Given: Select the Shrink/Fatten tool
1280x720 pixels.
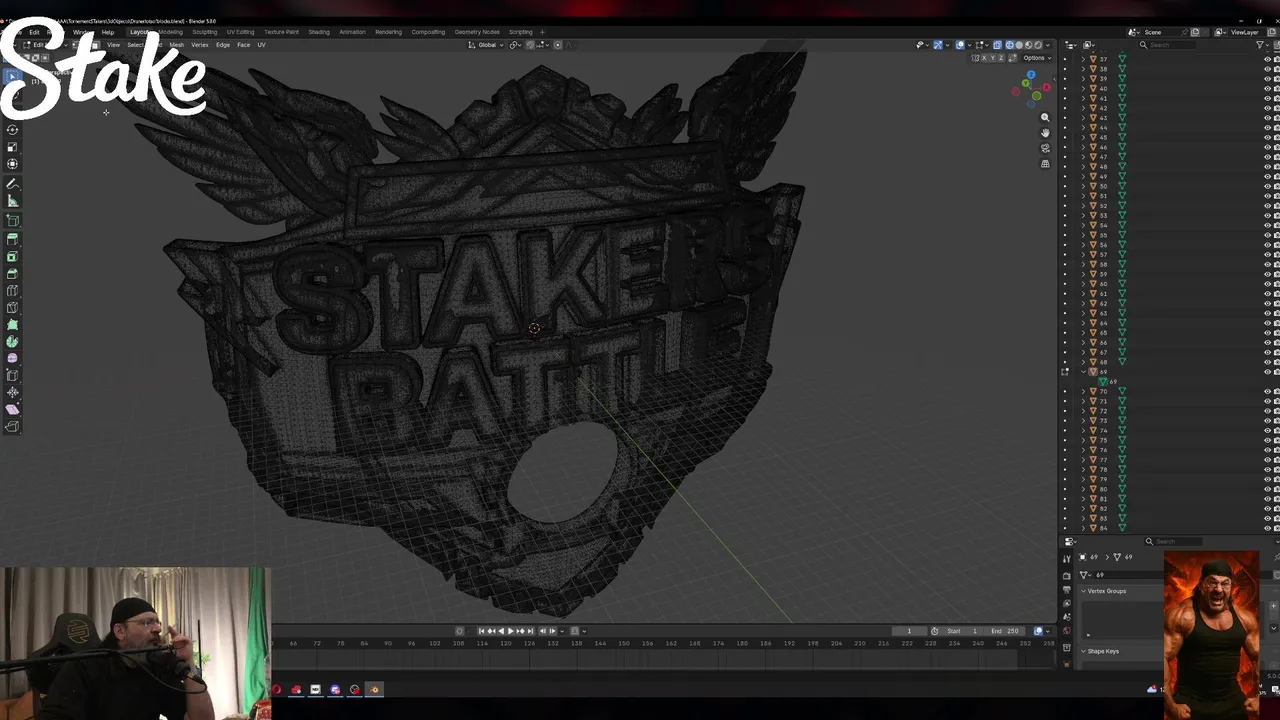Looking at the screenshot, I should tap(12, 392).
